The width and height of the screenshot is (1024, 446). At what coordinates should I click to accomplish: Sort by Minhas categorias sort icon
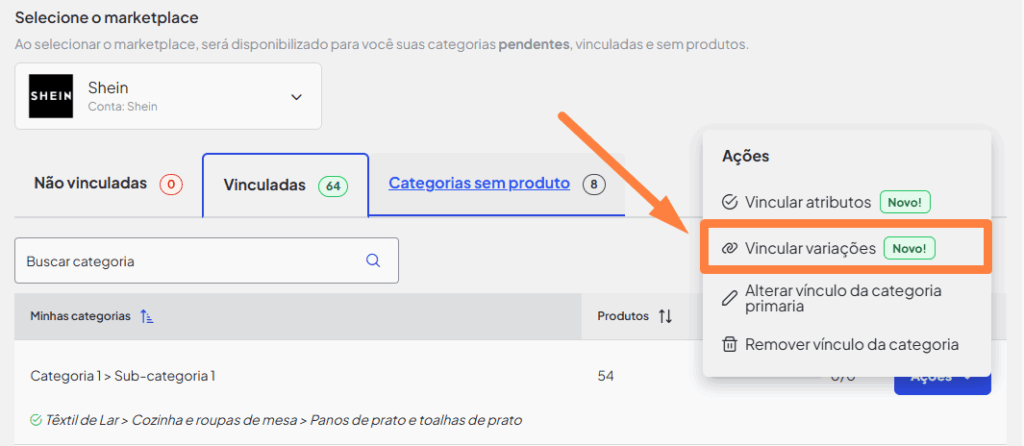147,316
